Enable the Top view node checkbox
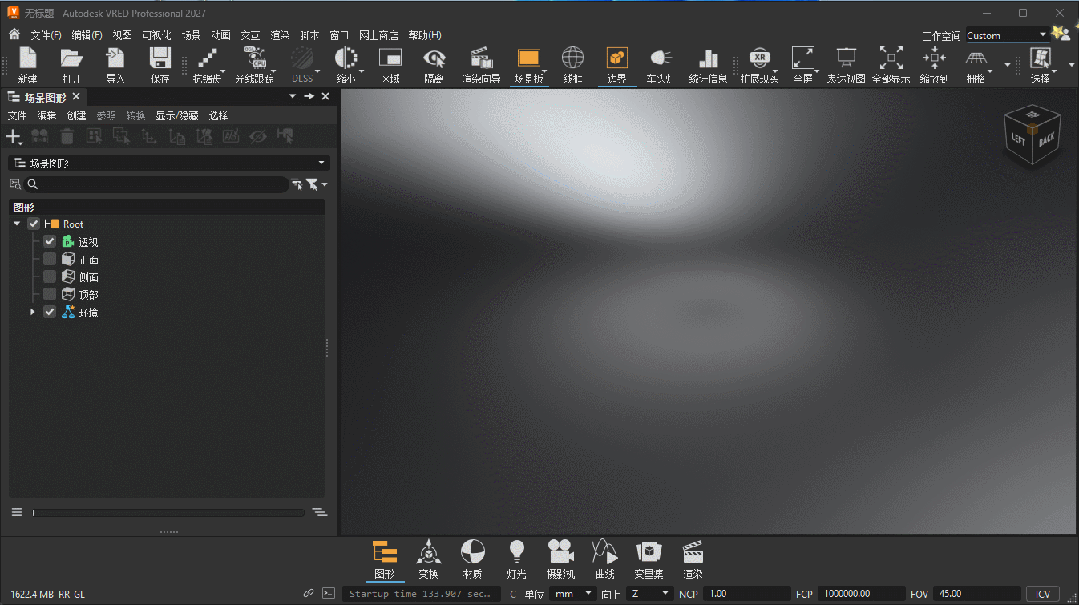 coord(50,295)
